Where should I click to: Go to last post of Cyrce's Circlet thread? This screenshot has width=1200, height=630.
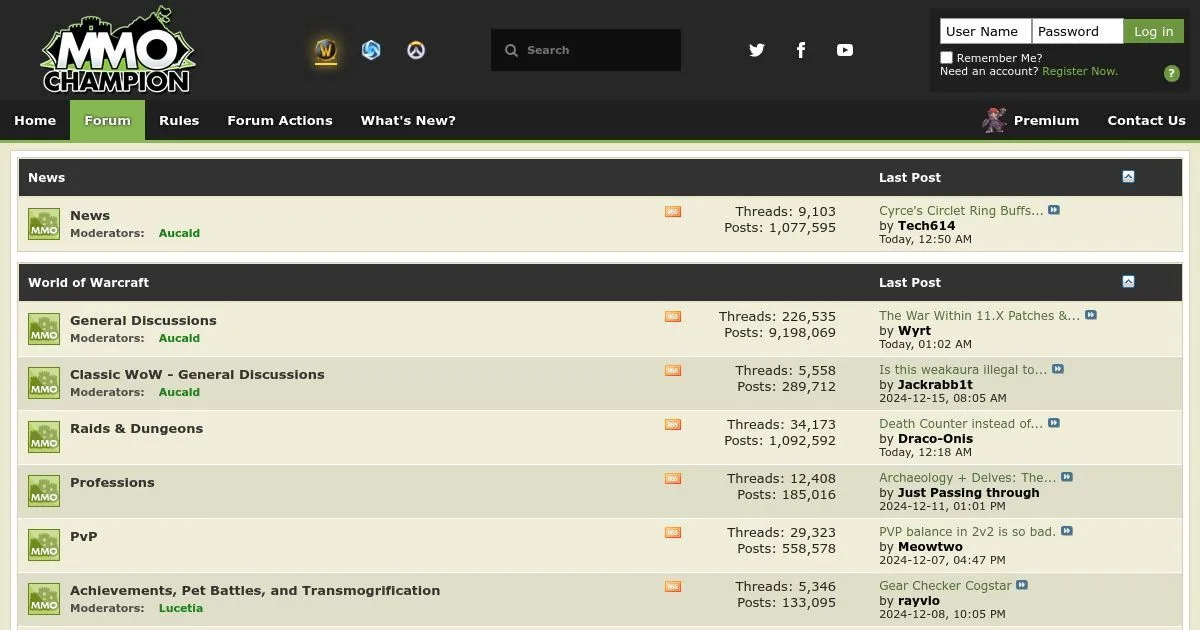(x=1054, y=210)
